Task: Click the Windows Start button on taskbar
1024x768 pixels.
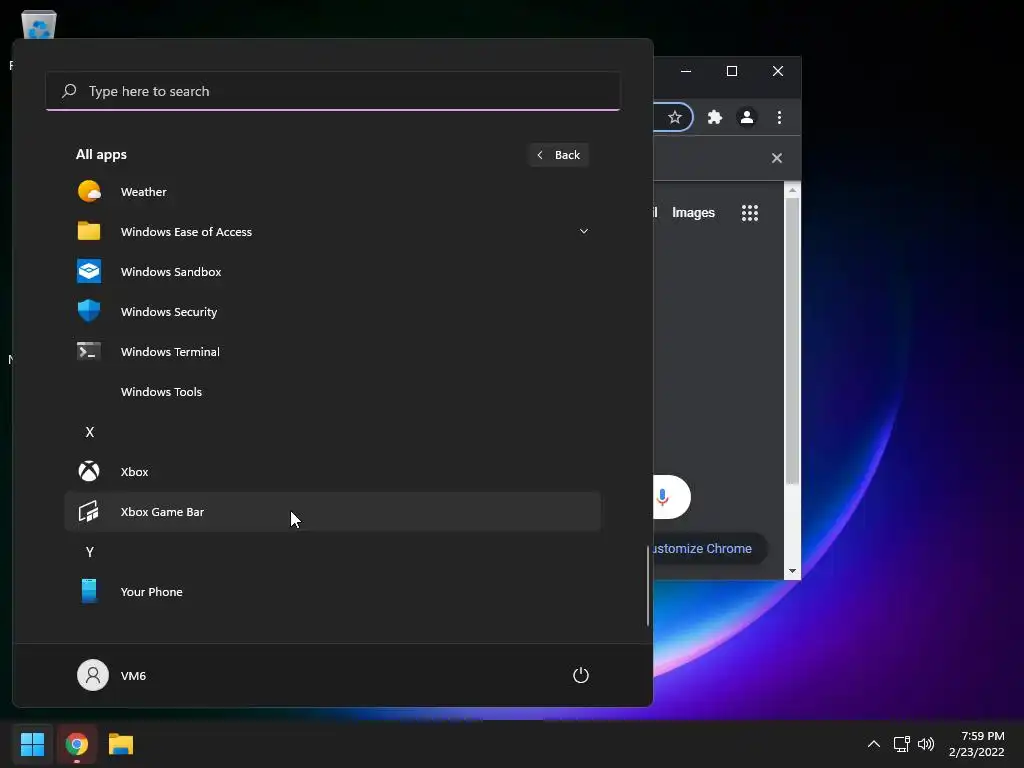Action: [32, 744]
